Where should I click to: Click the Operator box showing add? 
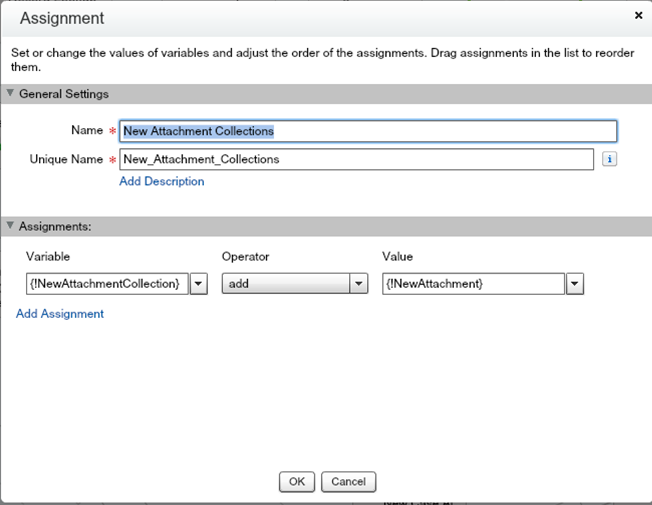click(286, 284)
